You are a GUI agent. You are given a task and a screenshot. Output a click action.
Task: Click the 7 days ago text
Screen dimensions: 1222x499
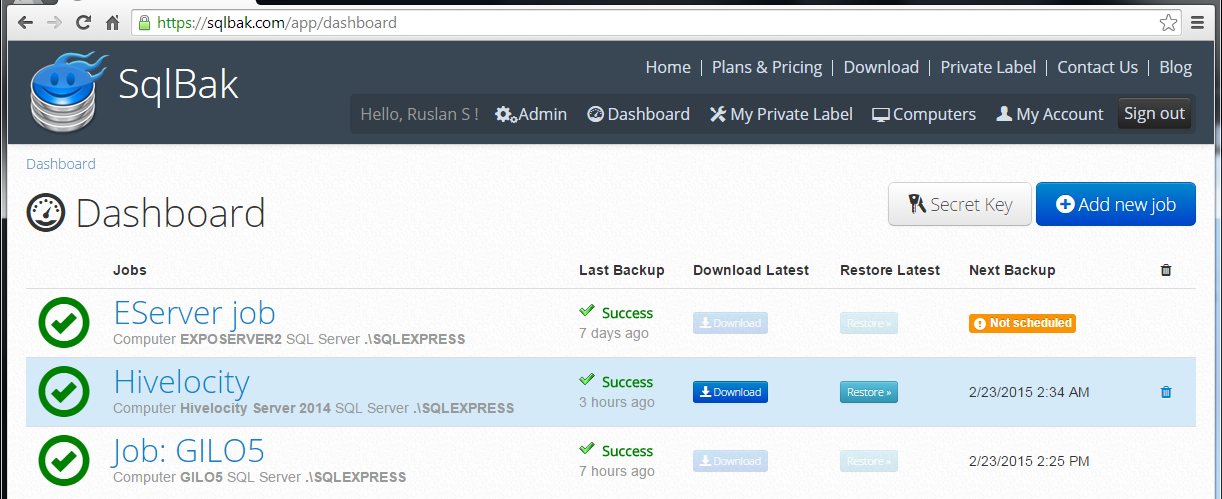coord(614,333)
